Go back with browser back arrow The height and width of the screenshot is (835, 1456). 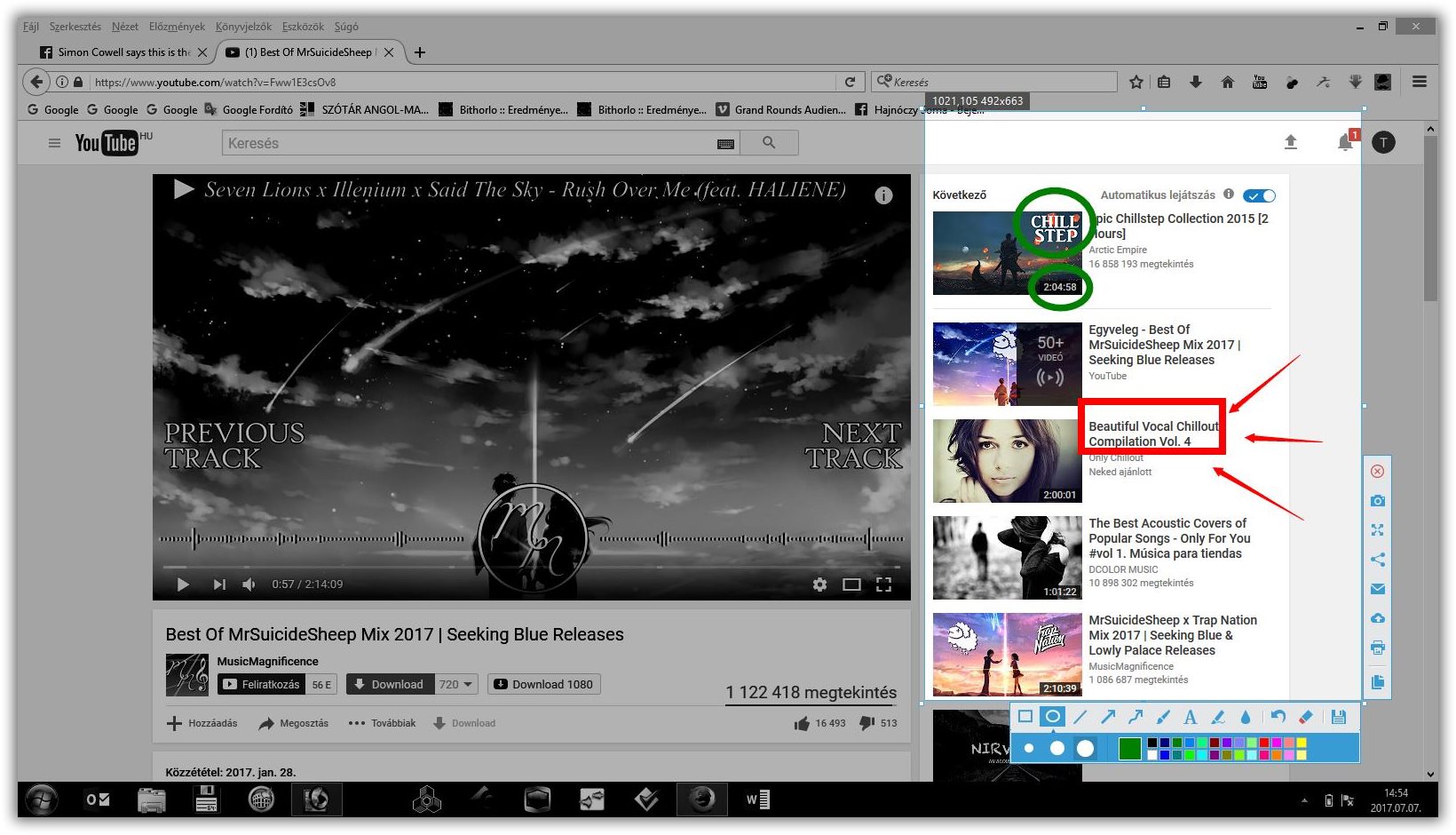point(36,82)
